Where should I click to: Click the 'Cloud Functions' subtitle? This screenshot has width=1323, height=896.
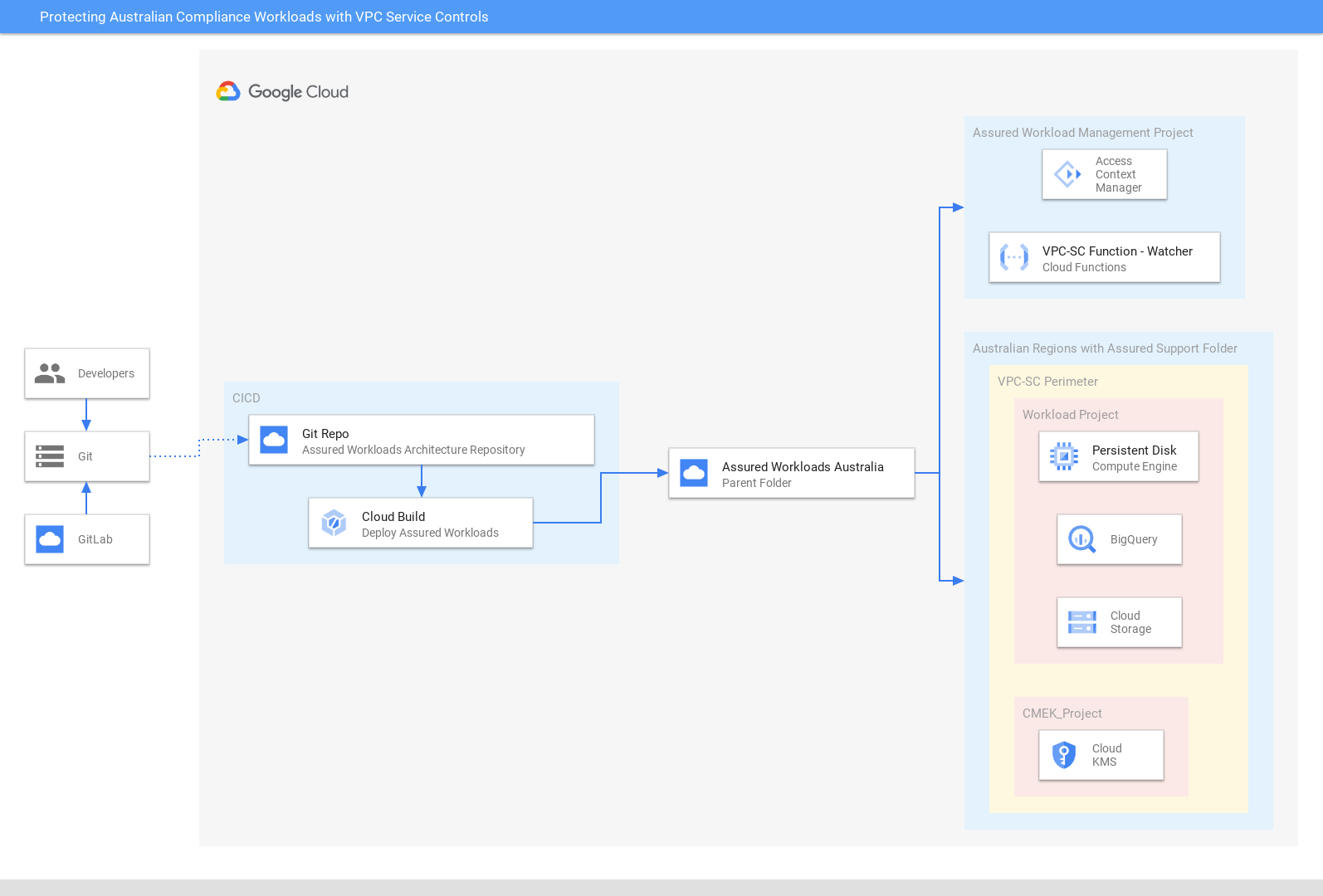click(x=1084, y=267)
